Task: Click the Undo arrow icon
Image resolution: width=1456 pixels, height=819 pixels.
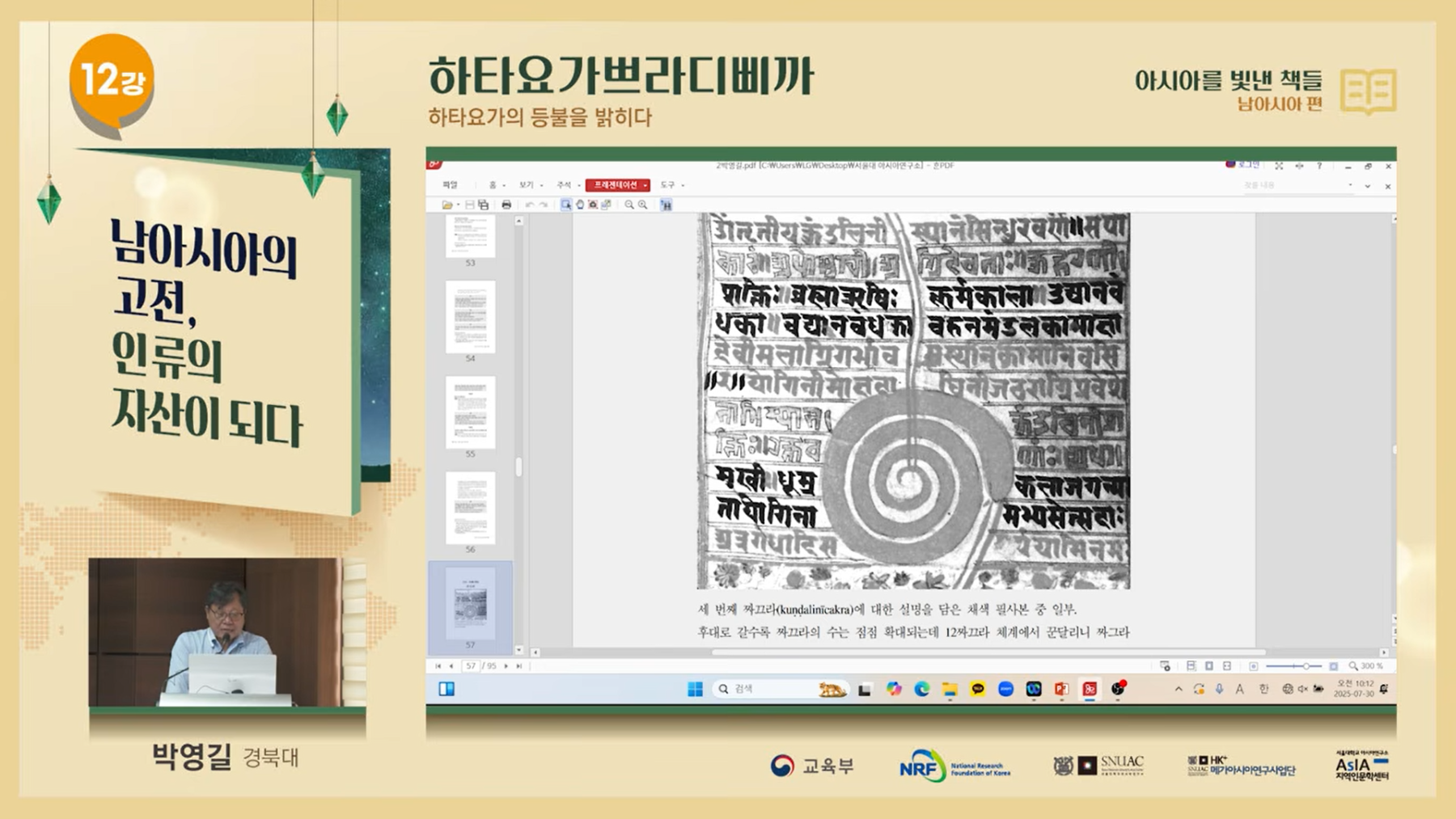Action: 529,205
